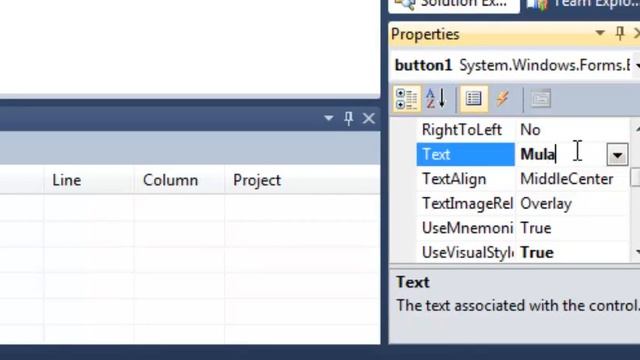Show the Events lightning bolt view
The image size is (640, 360).
click(503, 98)
